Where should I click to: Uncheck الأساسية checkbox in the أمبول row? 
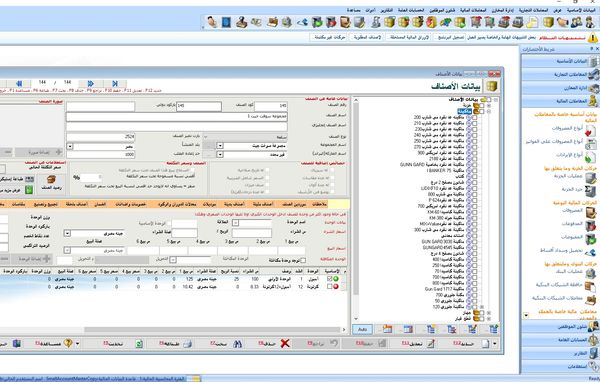pos(329,279)
